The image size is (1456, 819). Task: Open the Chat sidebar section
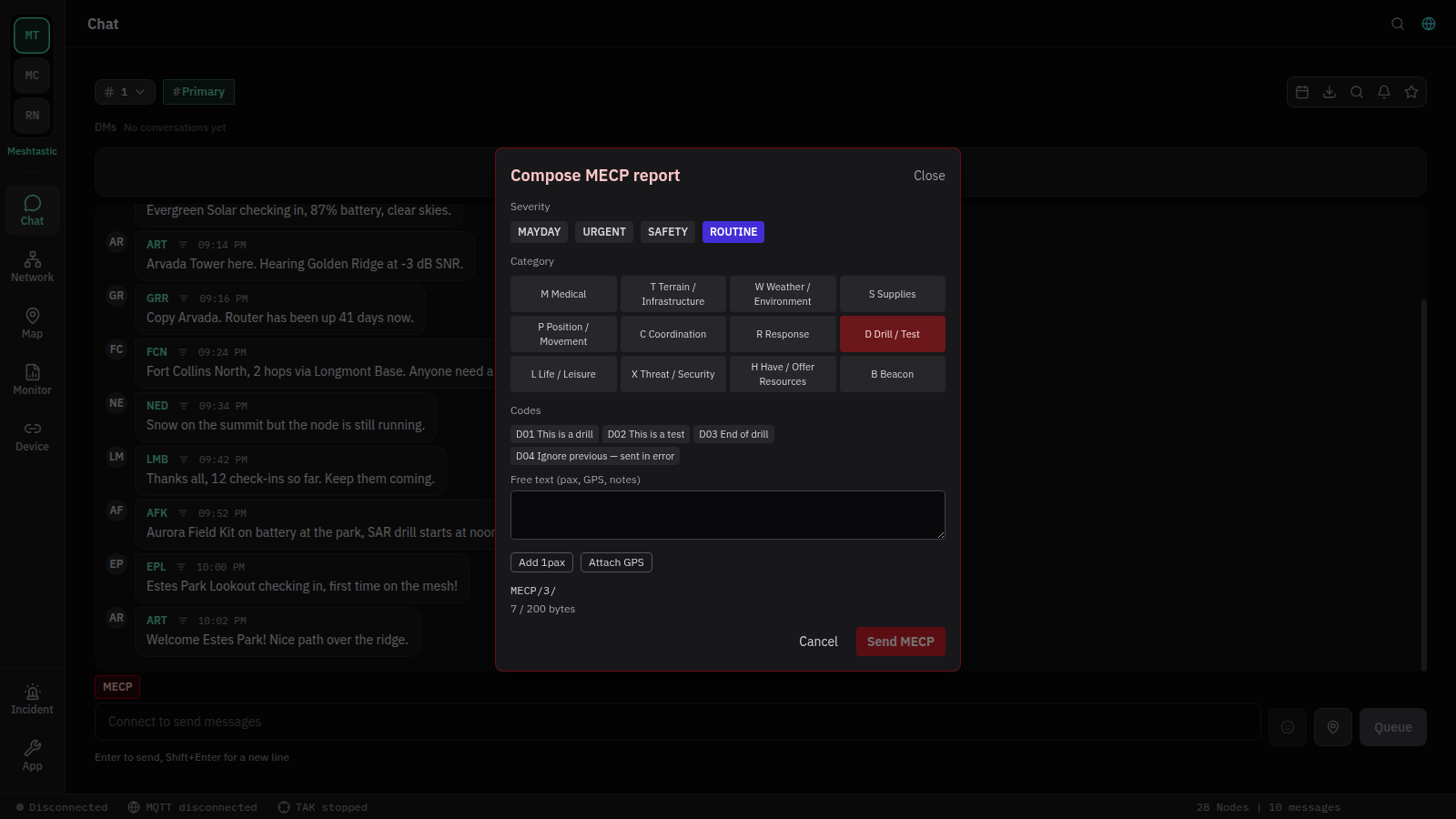coord(32,211)
